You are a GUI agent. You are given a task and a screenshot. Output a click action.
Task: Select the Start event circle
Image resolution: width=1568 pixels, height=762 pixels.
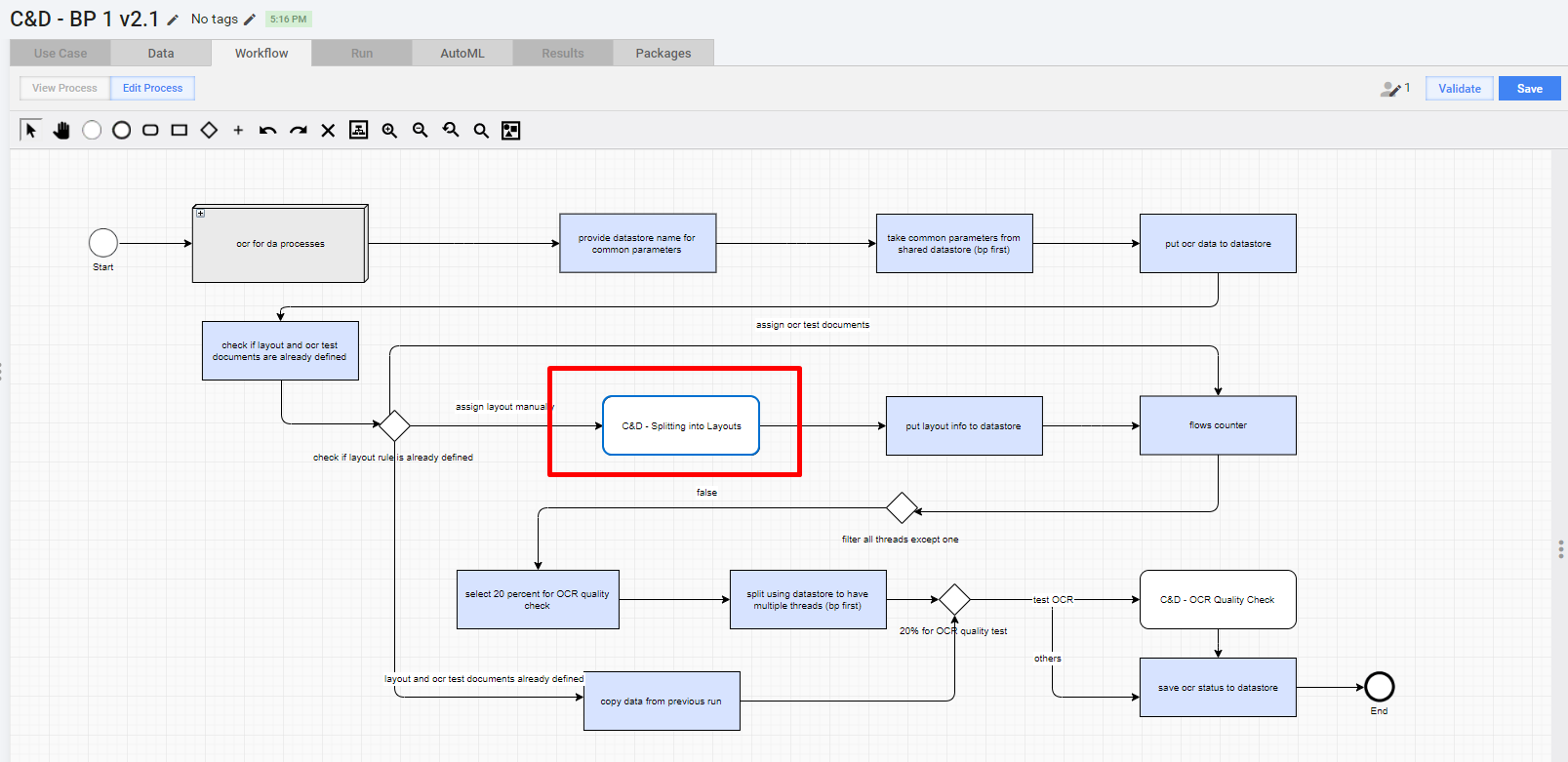(x=103, y=243)
